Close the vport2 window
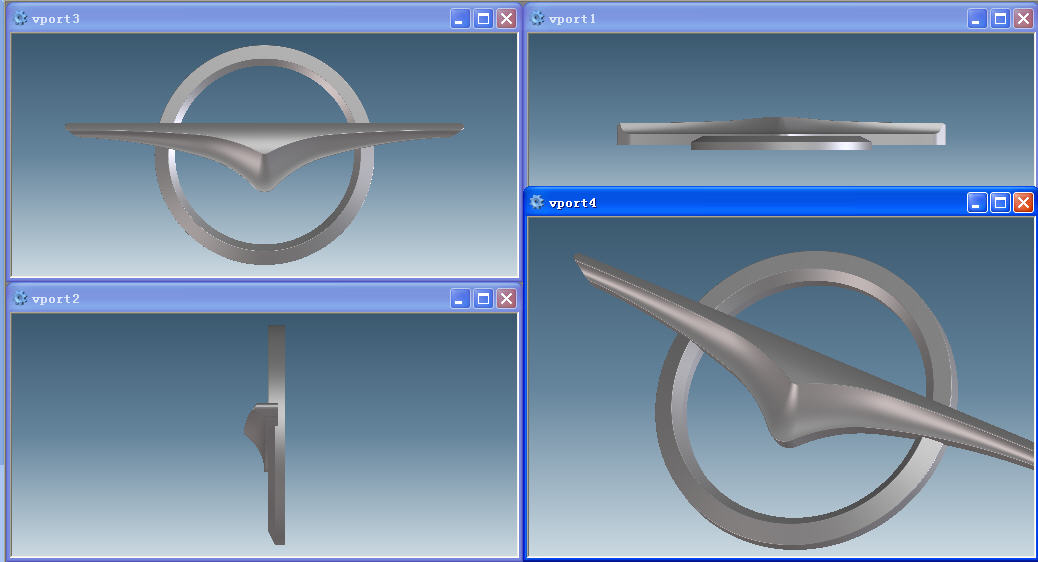The width and height of the screenshot is (1038, 562). tap(506, 299)
